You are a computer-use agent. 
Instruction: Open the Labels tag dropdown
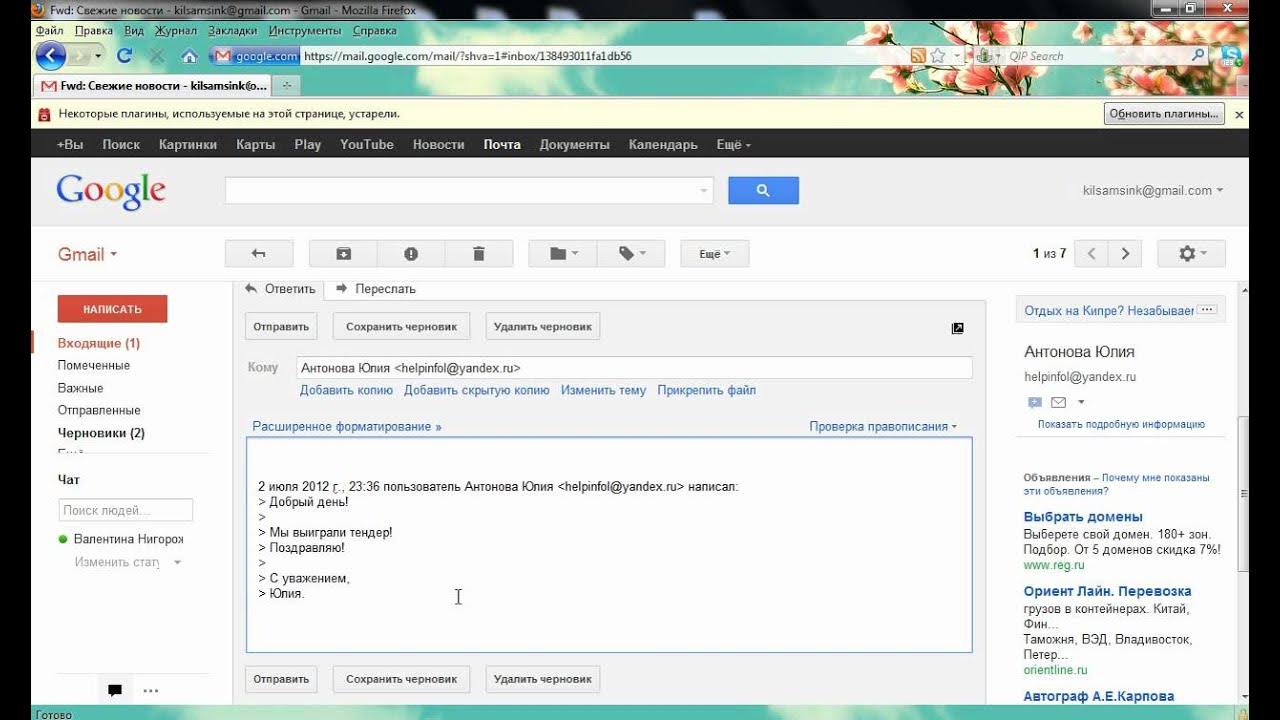click(x=632, y=254)
